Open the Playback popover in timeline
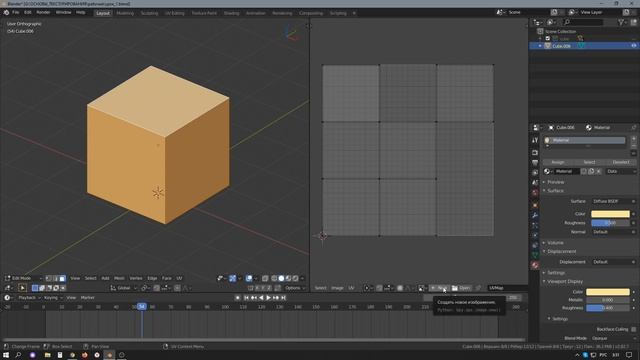 click(29, 298)
